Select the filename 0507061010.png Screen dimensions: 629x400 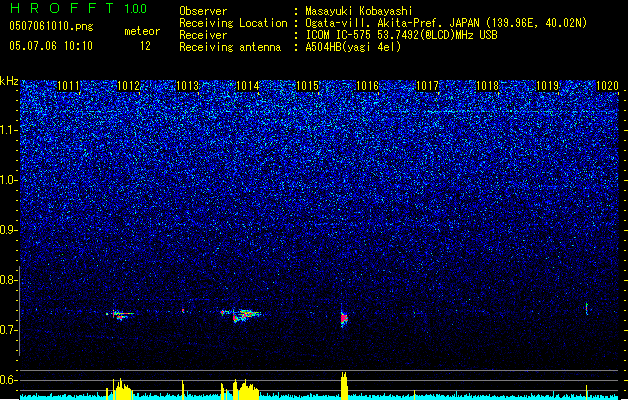[51, 26]
